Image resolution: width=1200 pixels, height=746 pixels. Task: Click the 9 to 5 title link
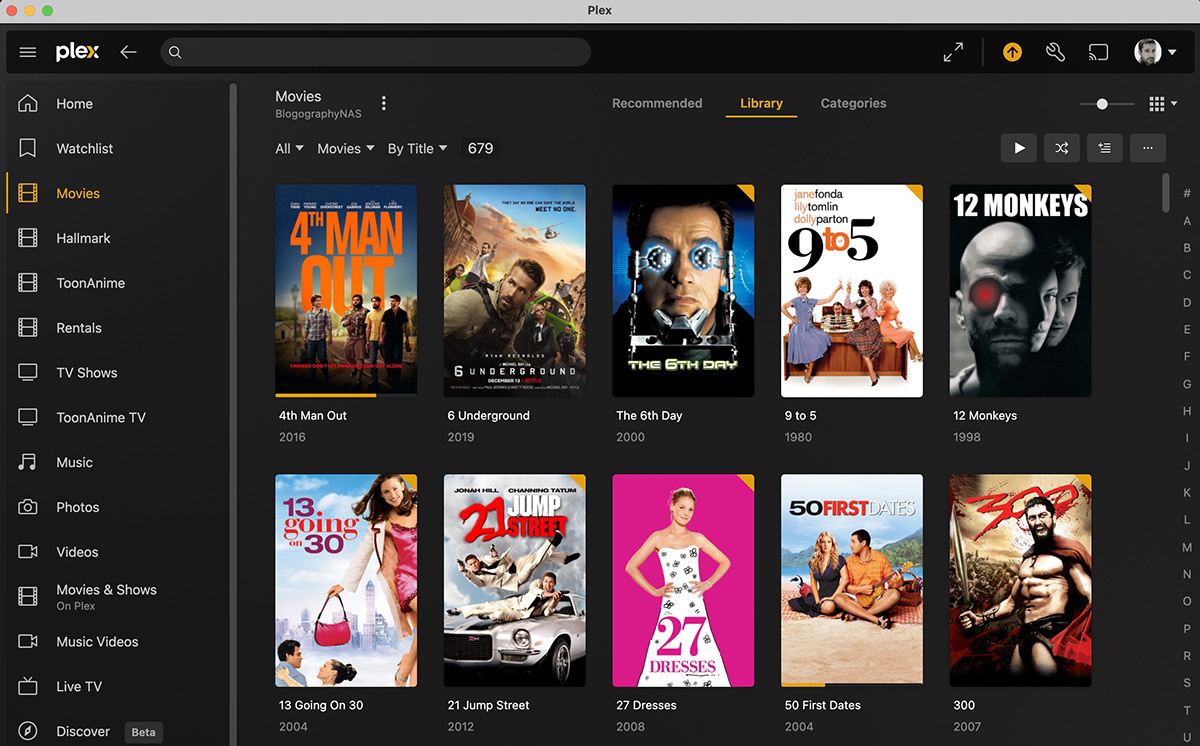point(800,415)
